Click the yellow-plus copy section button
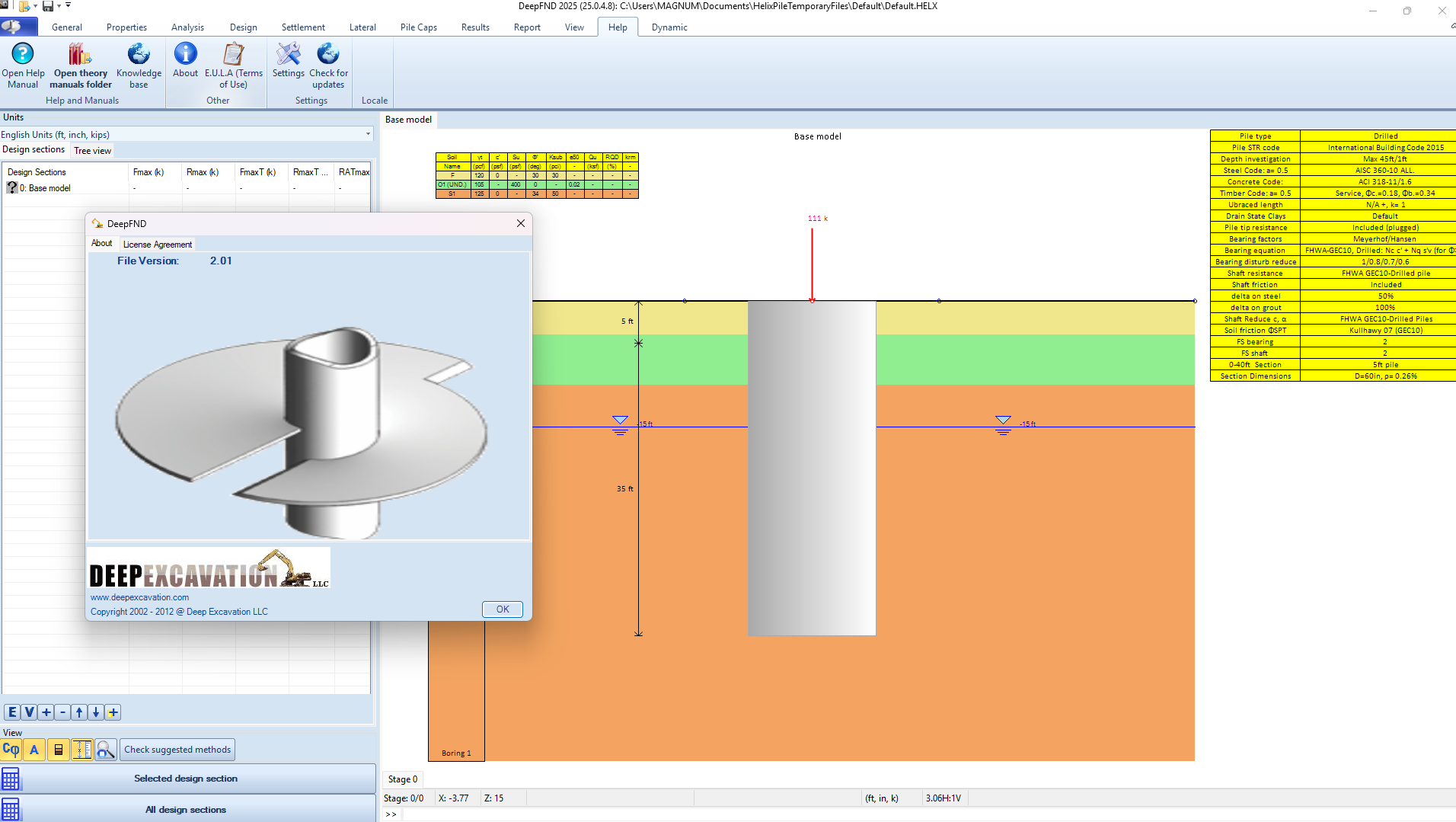Image resolution: width=1456 pixels, height=822 pixels. [x=113, y=712]
